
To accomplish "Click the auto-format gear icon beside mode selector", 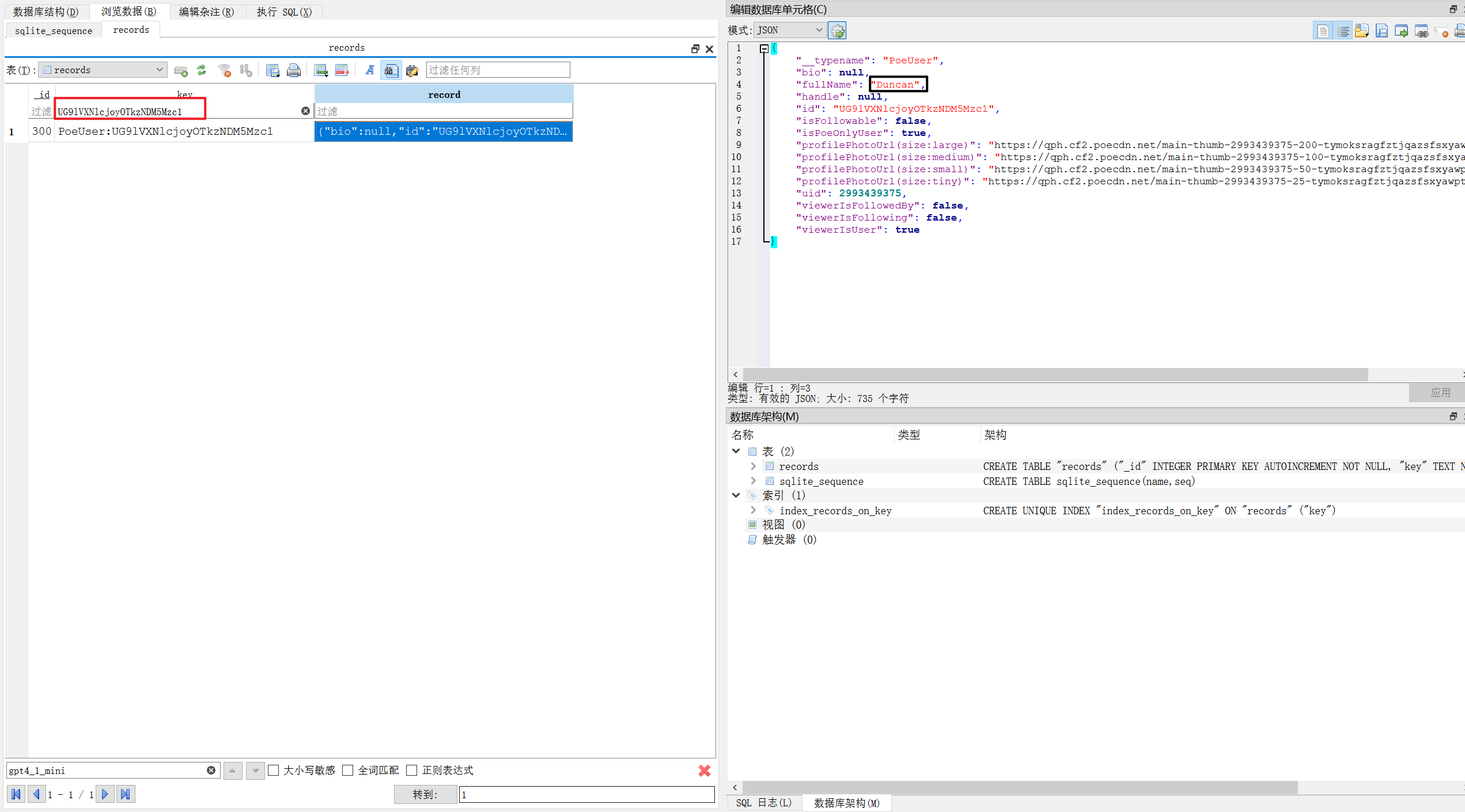I will [x=837, y=31].
